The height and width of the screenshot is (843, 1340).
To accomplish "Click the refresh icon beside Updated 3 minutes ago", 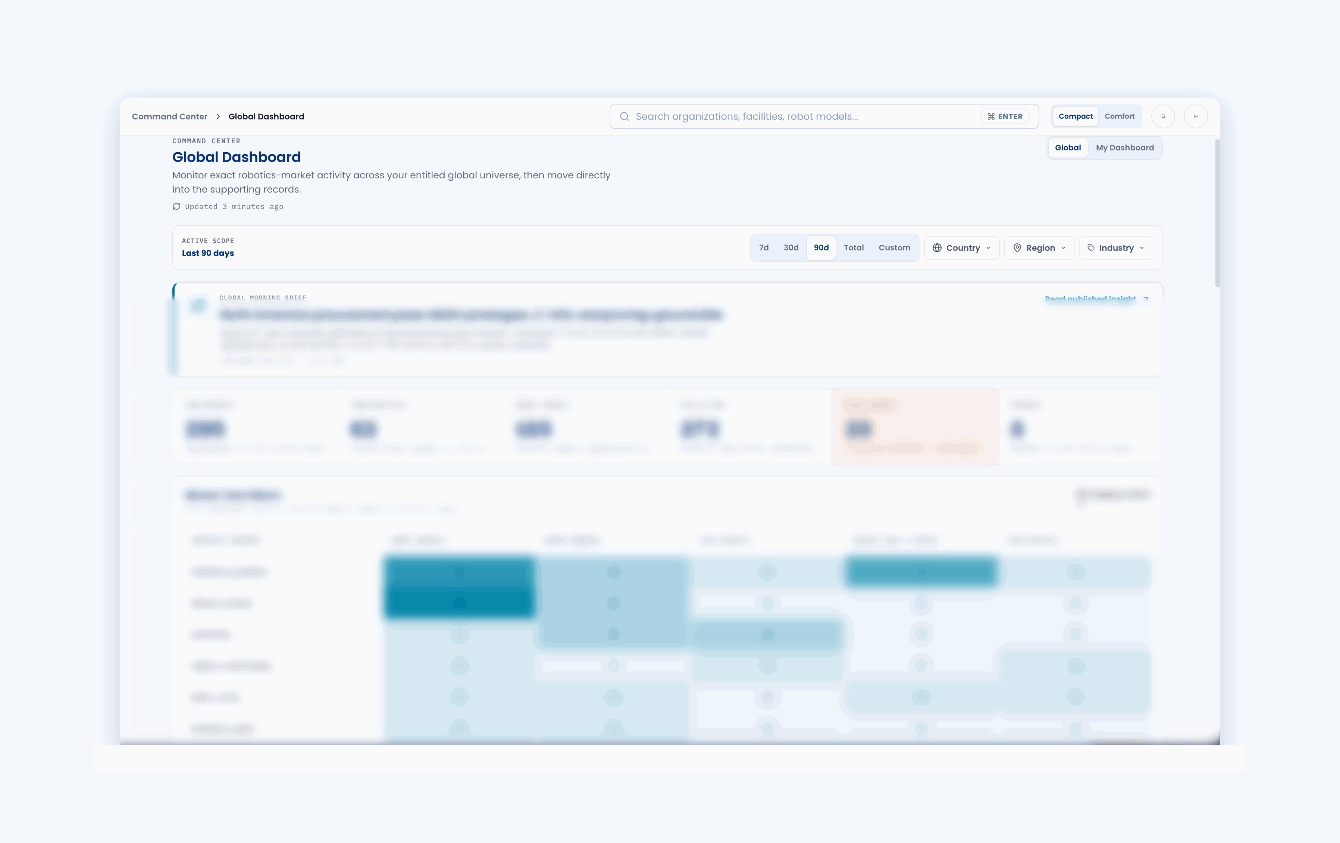I will tap(177, 207).
